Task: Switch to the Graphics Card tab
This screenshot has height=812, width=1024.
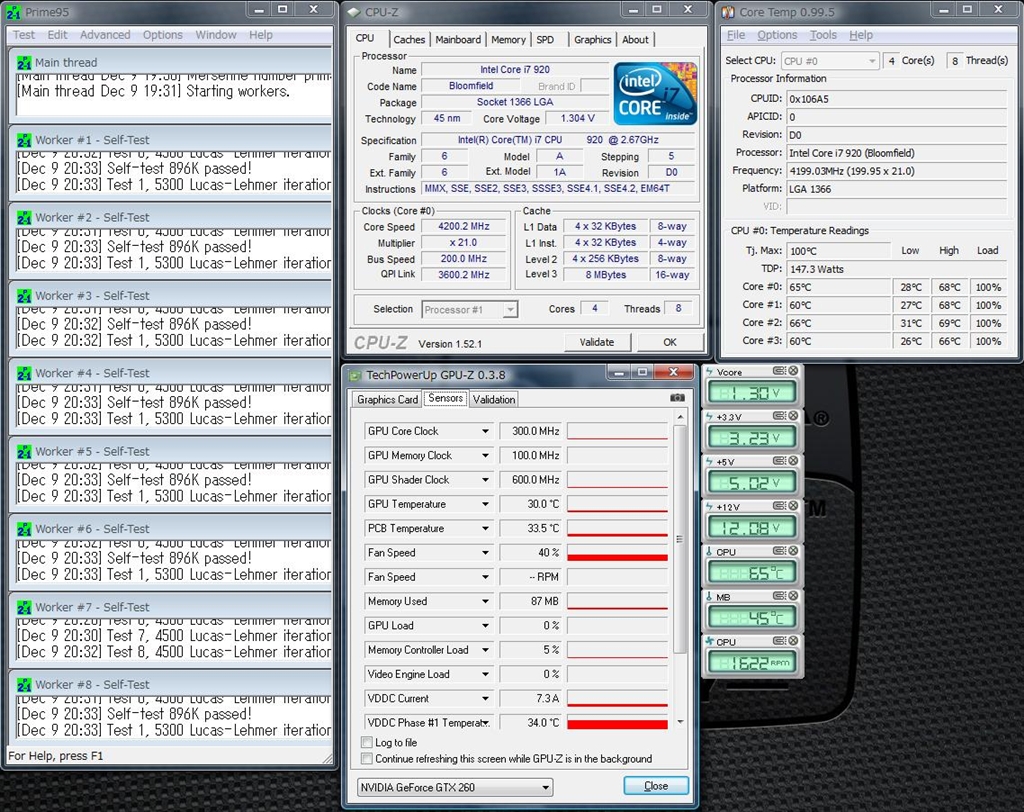Action: click(x=387, y=399)
